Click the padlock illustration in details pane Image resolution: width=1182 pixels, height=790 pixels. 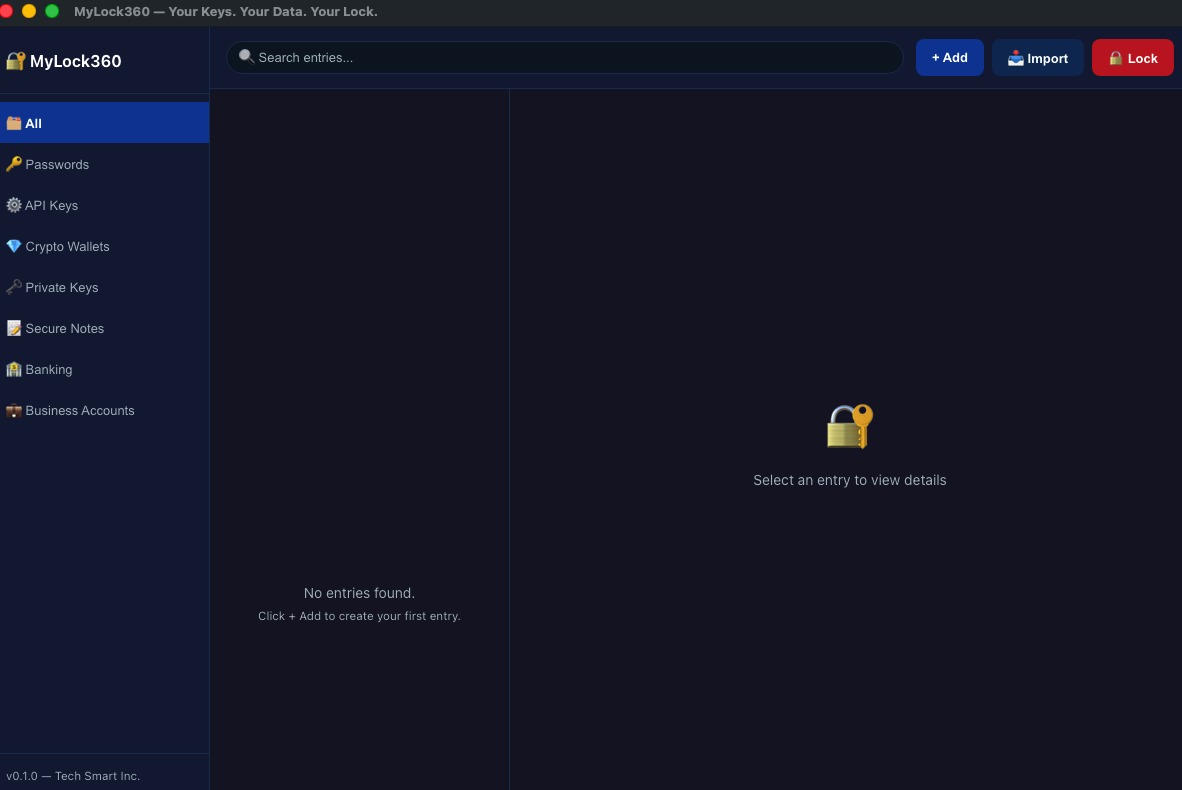tap(849, 425)
